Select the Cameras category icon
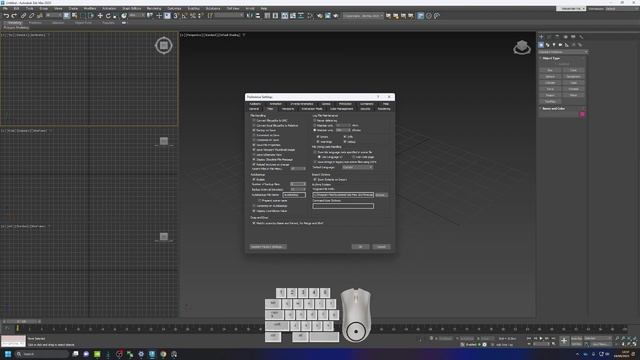 (x=560, y=45)
